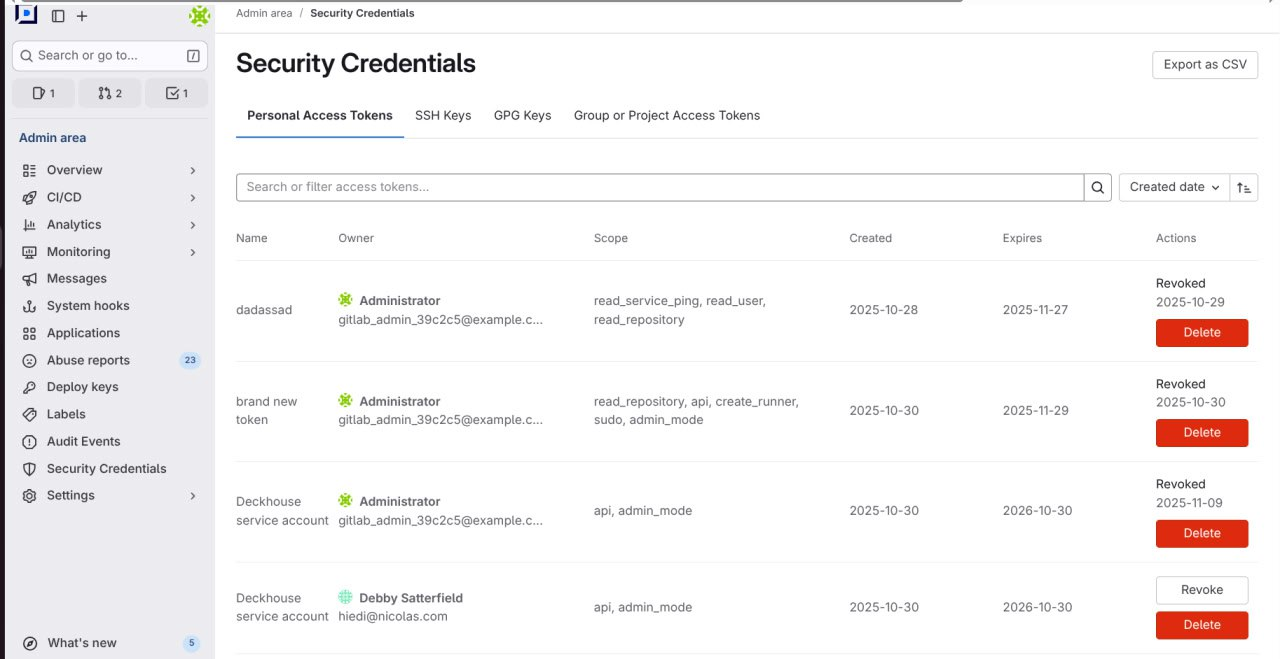Image resolution: width=1280 pixels, height=659 pixels.
Task: Click the magnifying glass icon in the token filter bar
Action: click(1097, 187)
